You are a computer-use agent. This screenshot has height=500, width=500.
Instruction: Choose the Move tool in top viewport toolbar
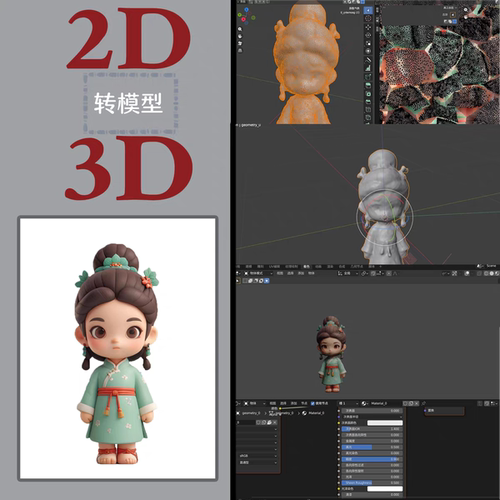pos(368,27)
